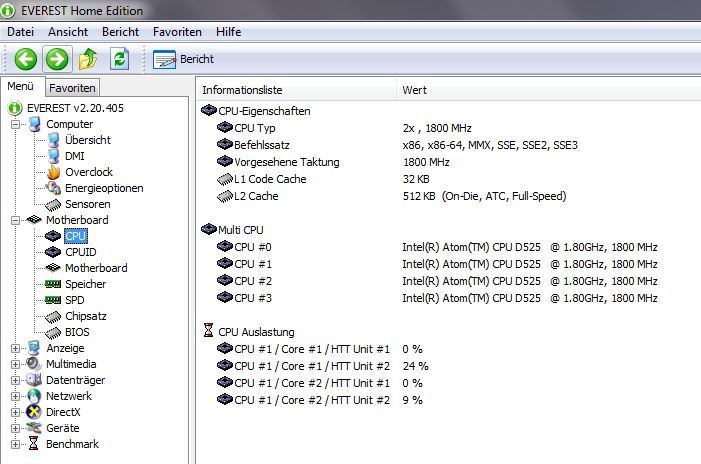Click the speaker icon beside Multimedia
Screen dimensions: 701x464
click(x=34, y=364)
